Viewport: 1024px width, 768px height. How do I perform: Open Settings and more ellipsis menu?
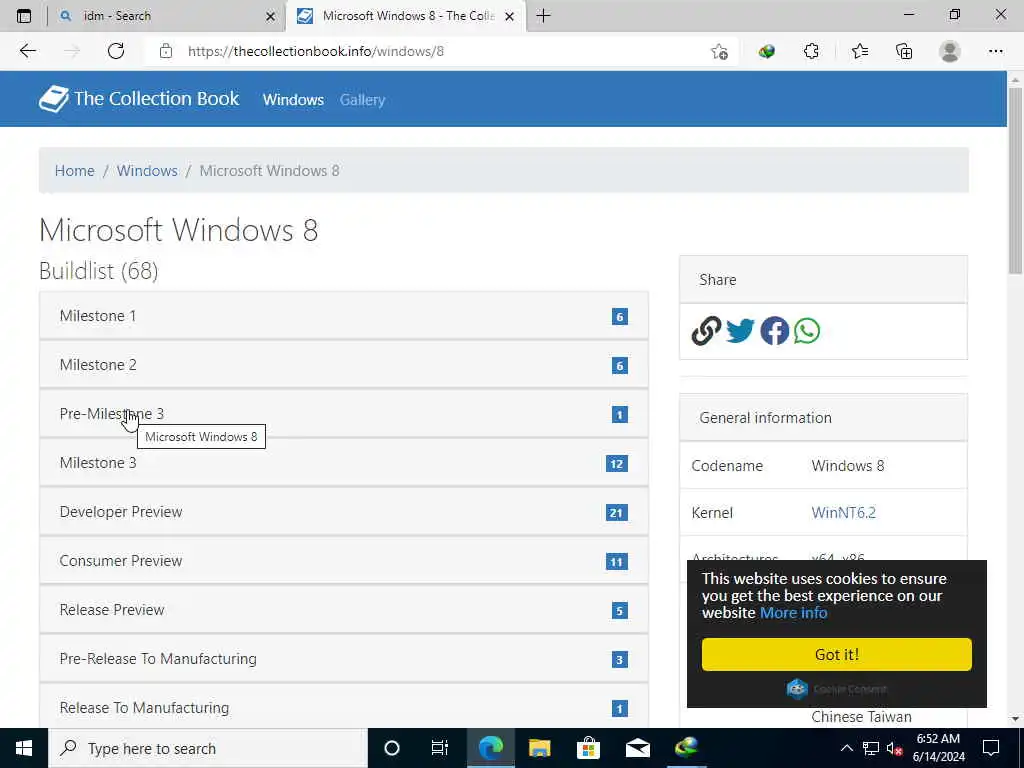(995, 51)
